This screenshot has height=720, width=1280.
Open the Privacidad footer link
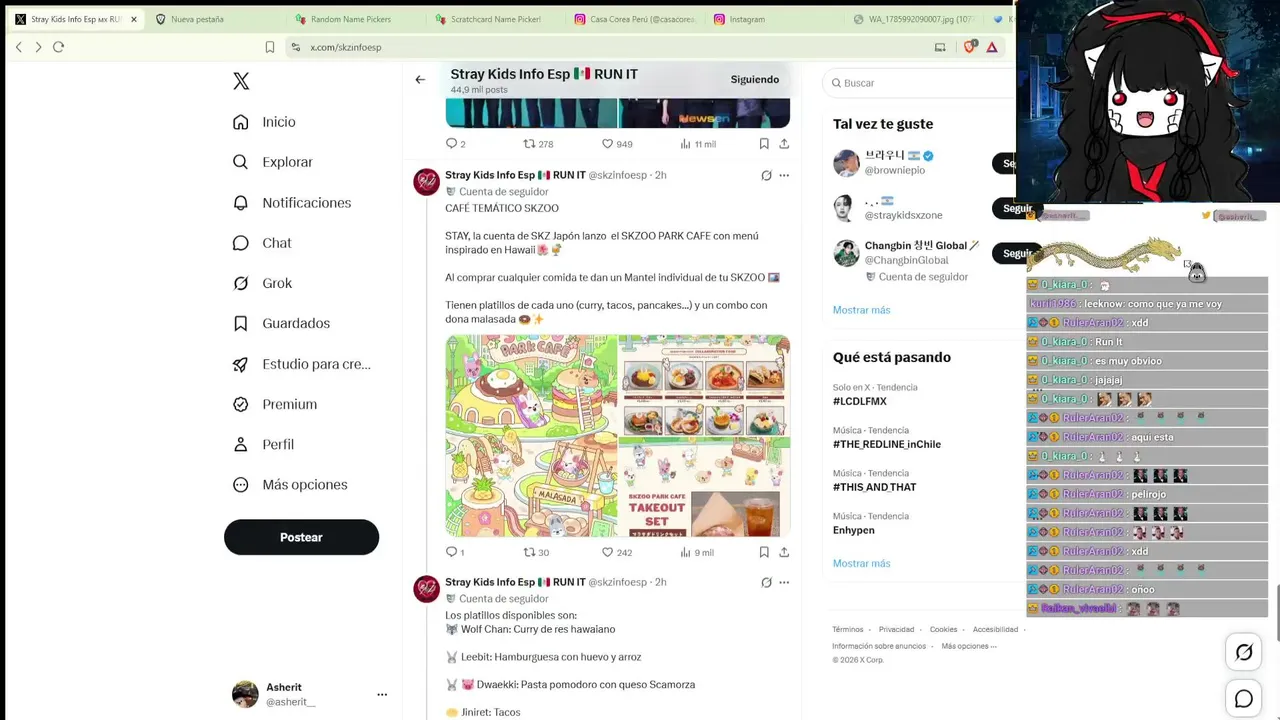896,630
